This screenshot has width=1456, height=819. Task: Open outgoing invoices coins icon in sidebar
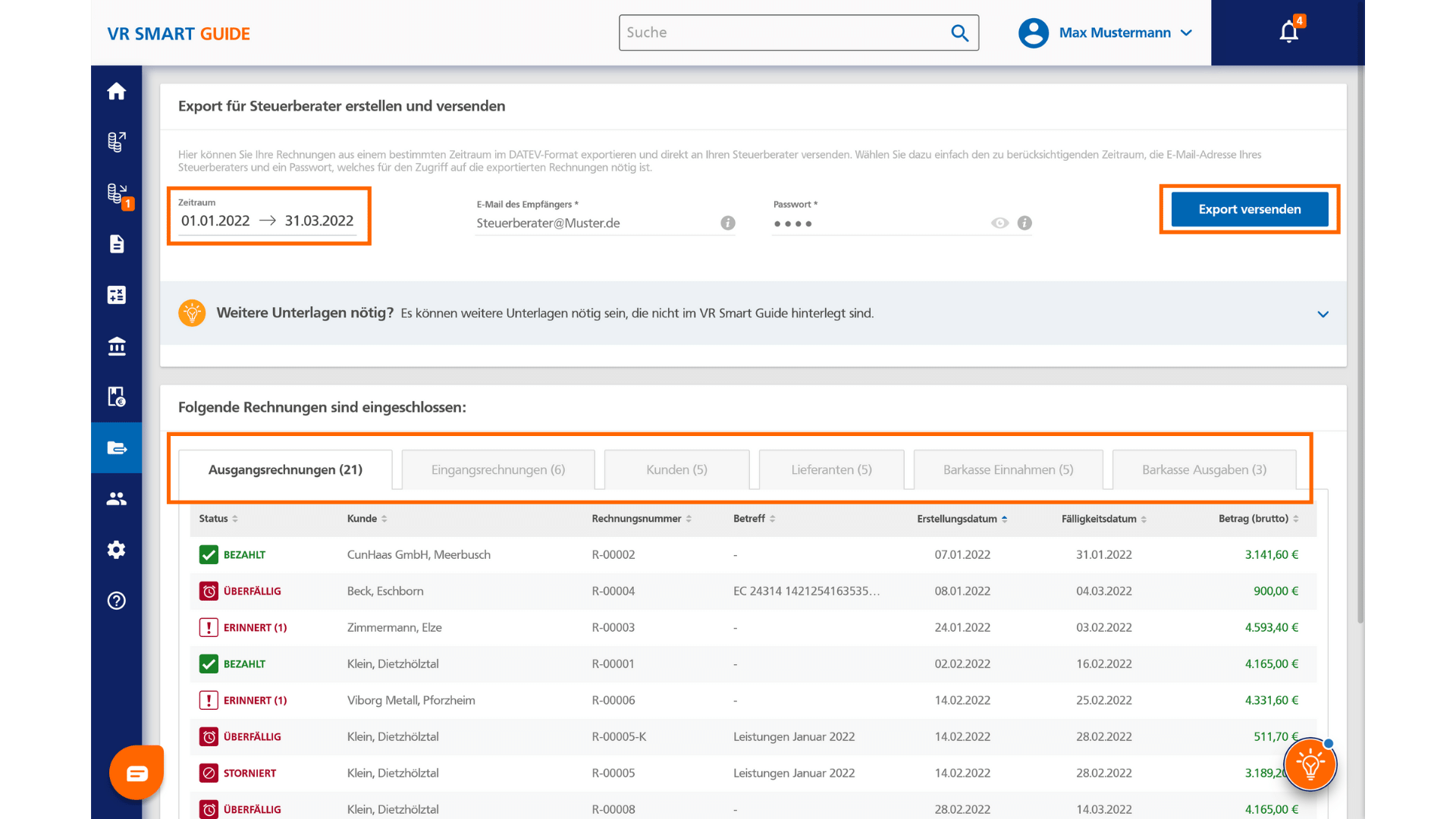coord(116,142)
